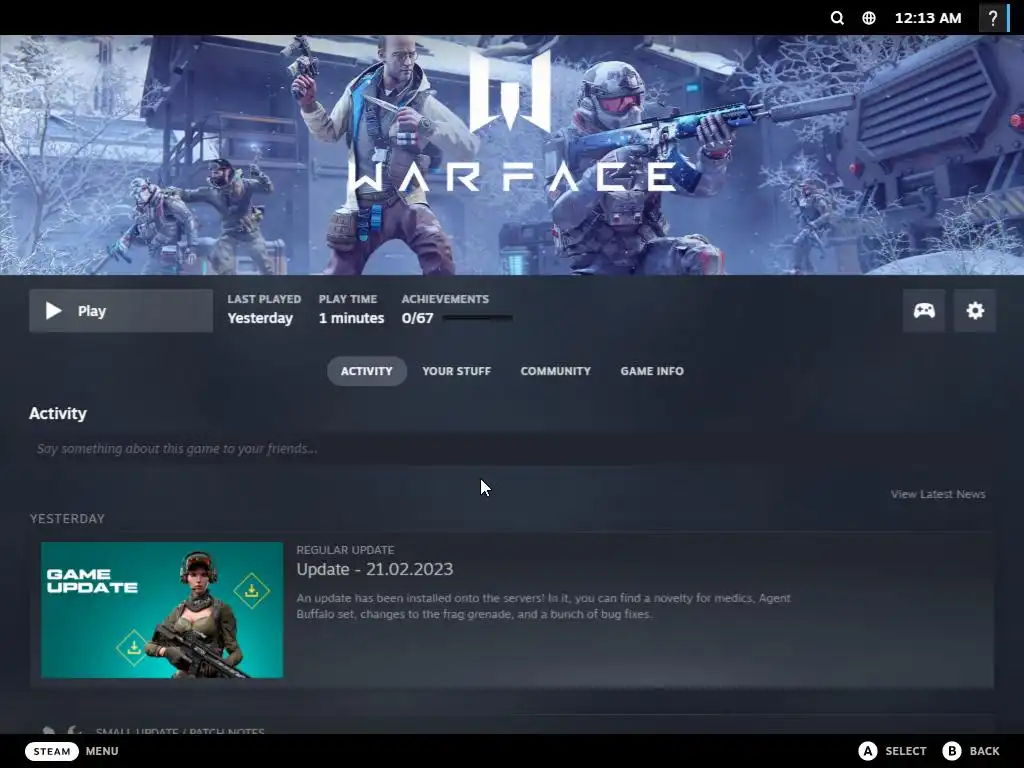
Task: Switch to the Community tab
Action: 555,371
